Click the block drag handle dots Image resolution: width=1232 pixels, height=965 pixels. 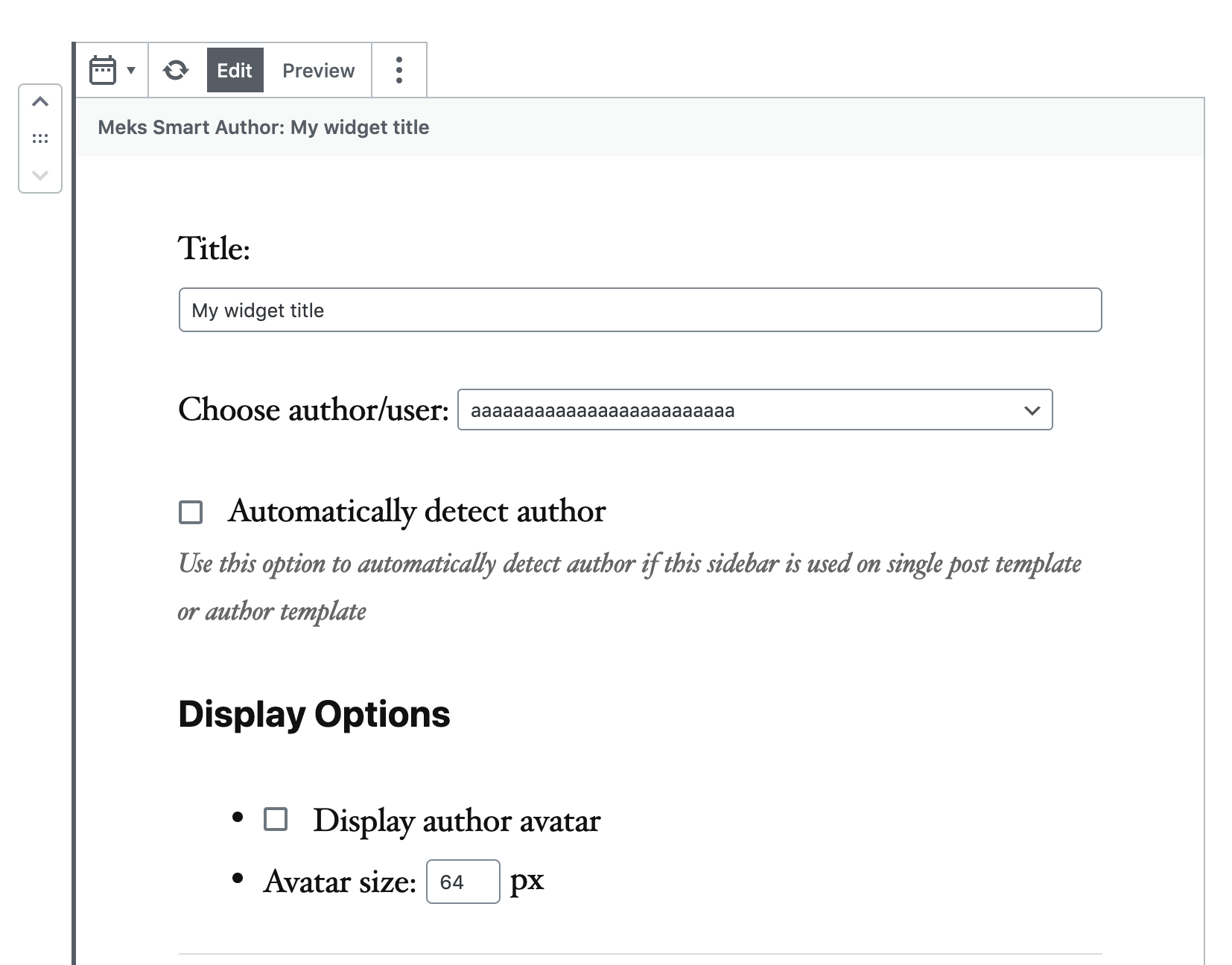[x=40, y=138]
